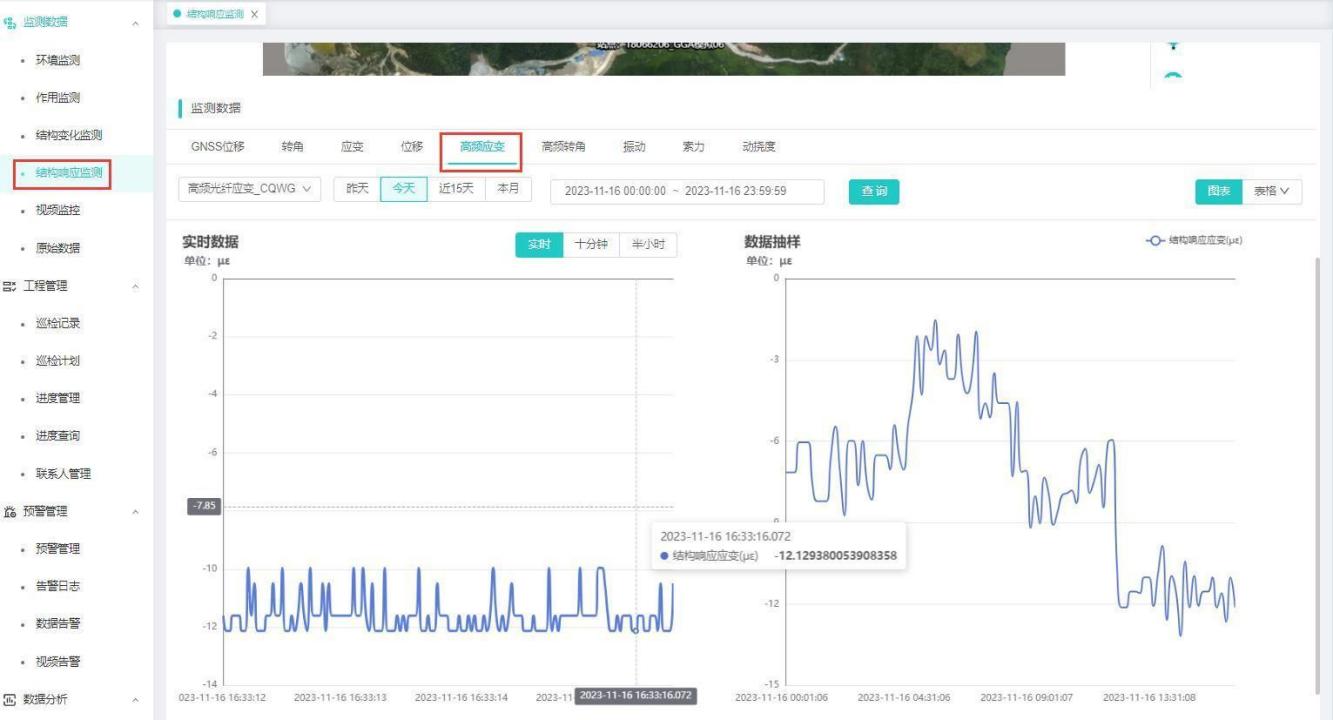1333x720 pixels.
Task: Switch the interval to 半小时
Action: [x=648, y=245]
